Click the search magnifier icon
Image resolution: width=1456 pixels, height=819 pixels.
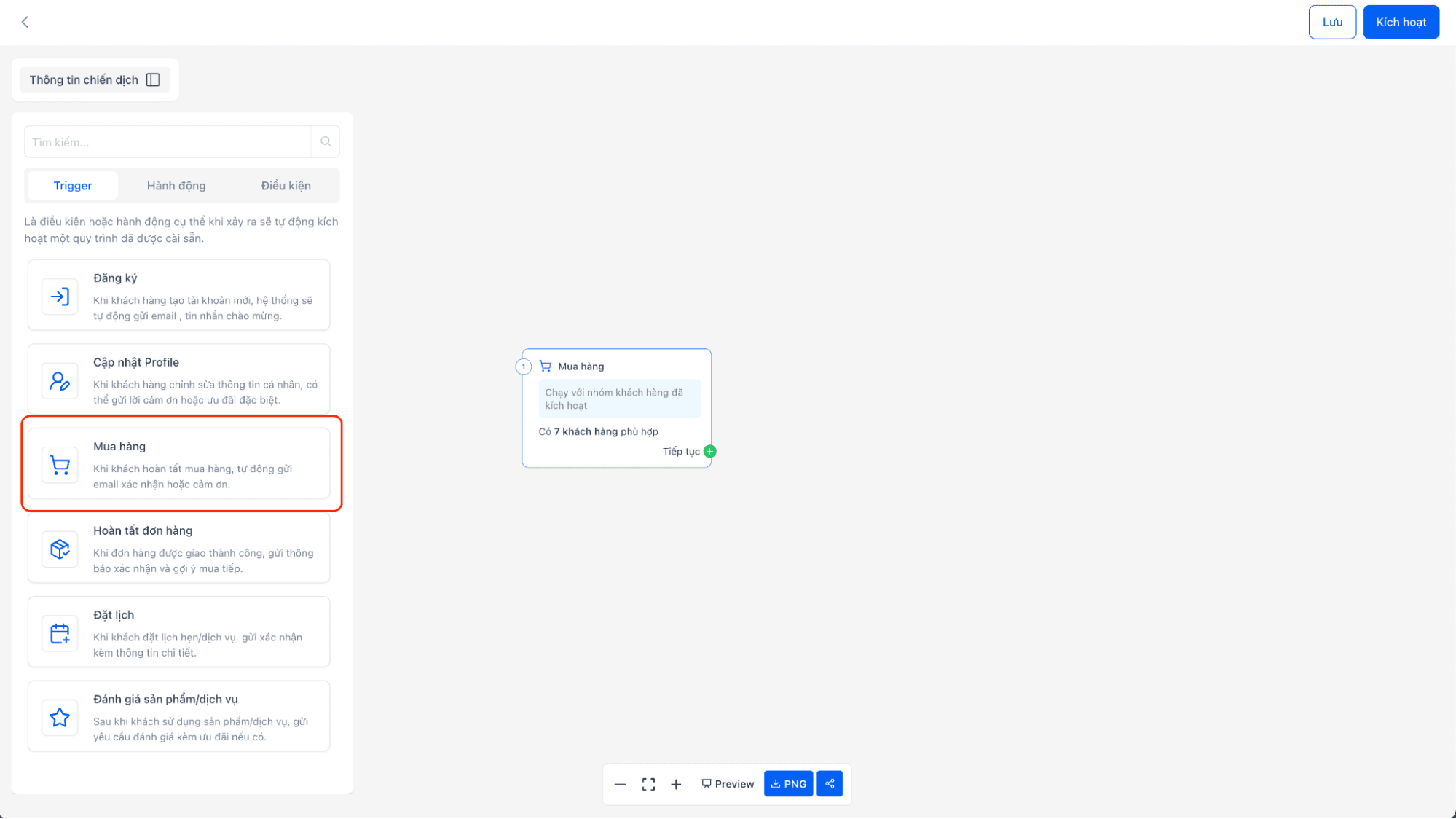tap(325, 141)
